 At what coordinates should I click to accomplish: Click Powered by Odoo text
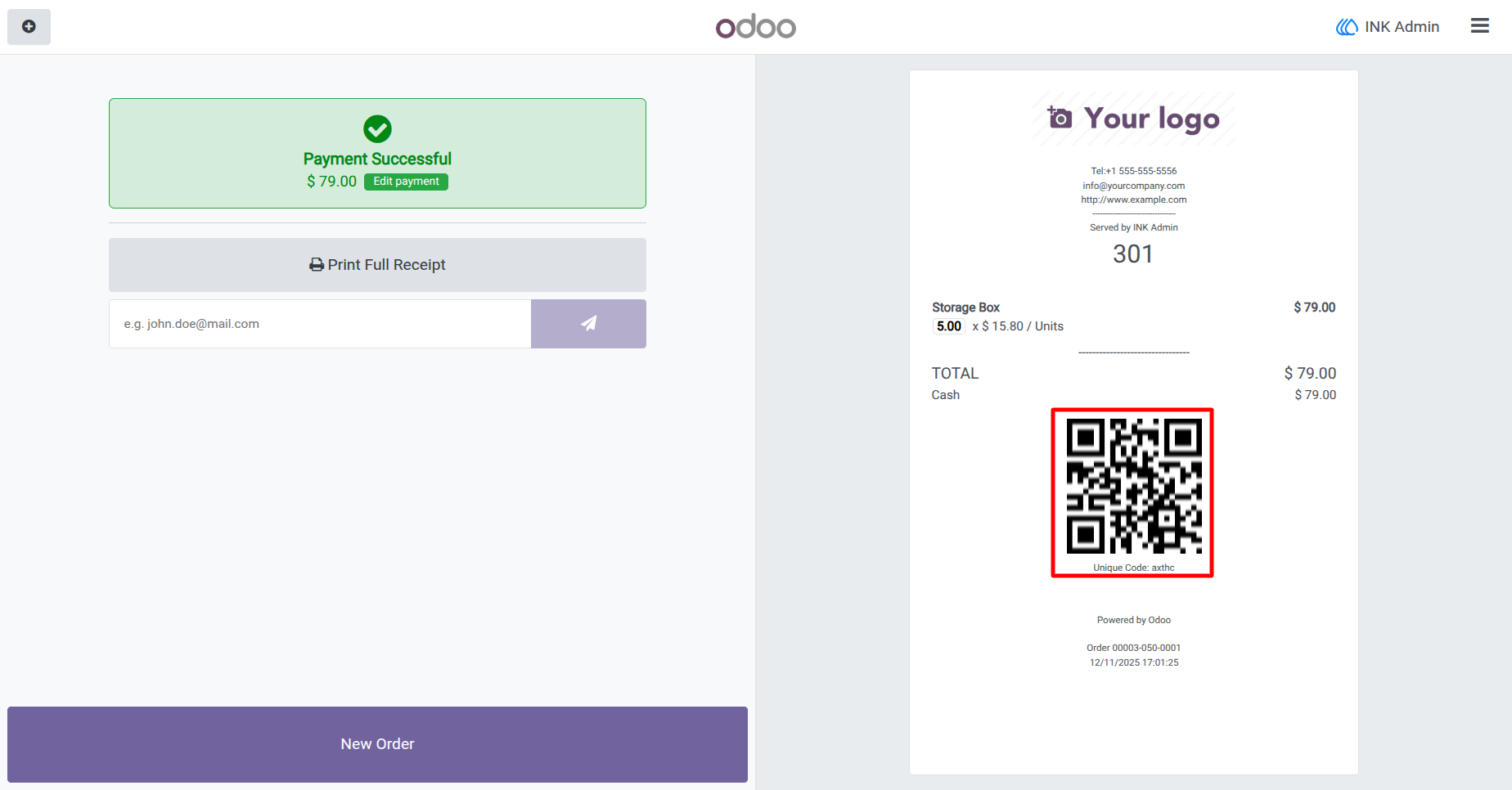tap(1133, 620)
